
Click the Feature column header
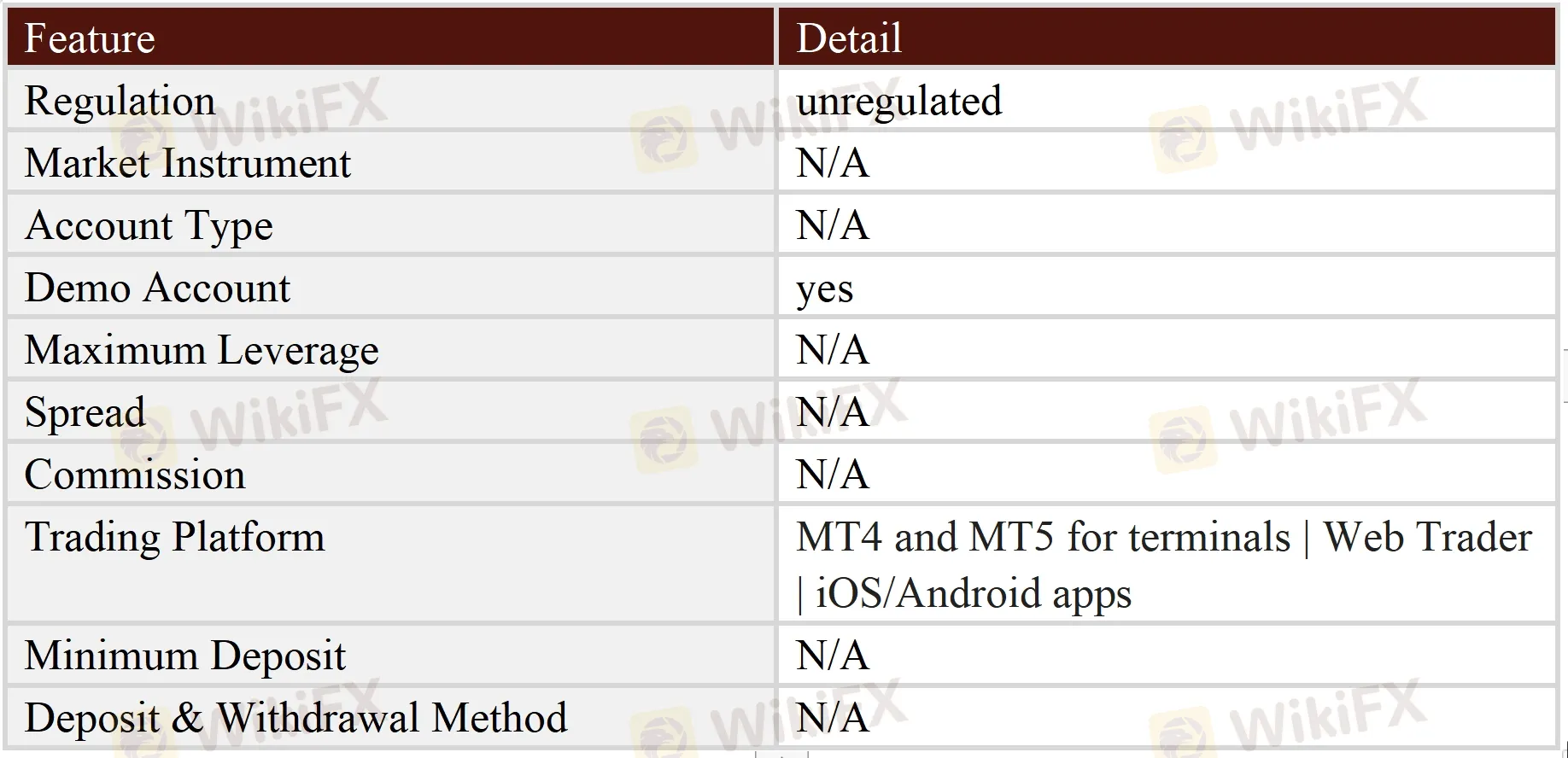tap(90, 38)
